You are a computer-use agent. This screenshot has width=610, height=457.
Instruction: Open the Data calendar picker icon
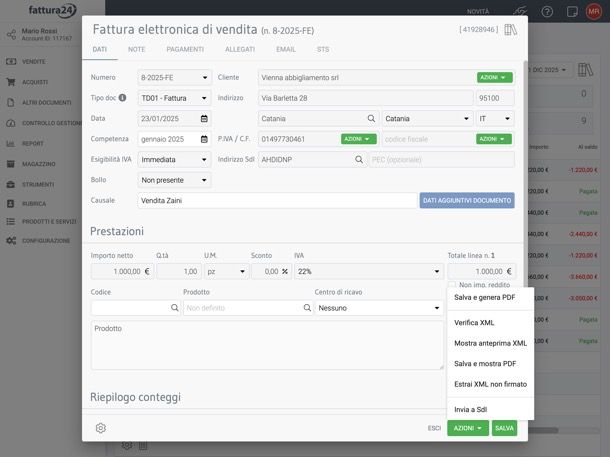pos(205,118)
